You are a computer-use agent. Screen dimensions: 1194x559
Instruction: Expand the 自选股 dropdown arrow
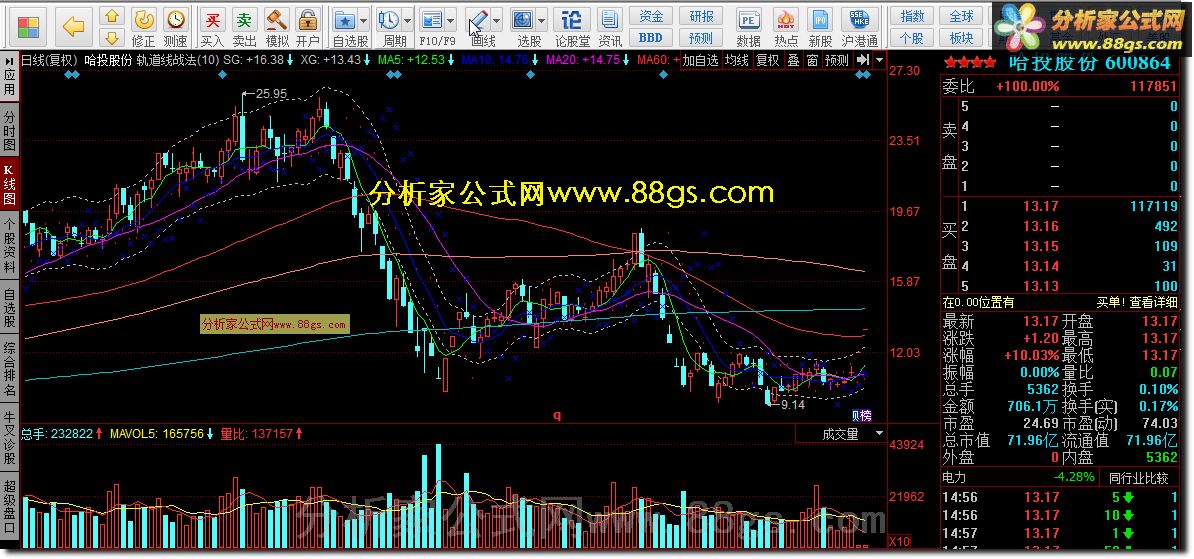coord(363,20)
